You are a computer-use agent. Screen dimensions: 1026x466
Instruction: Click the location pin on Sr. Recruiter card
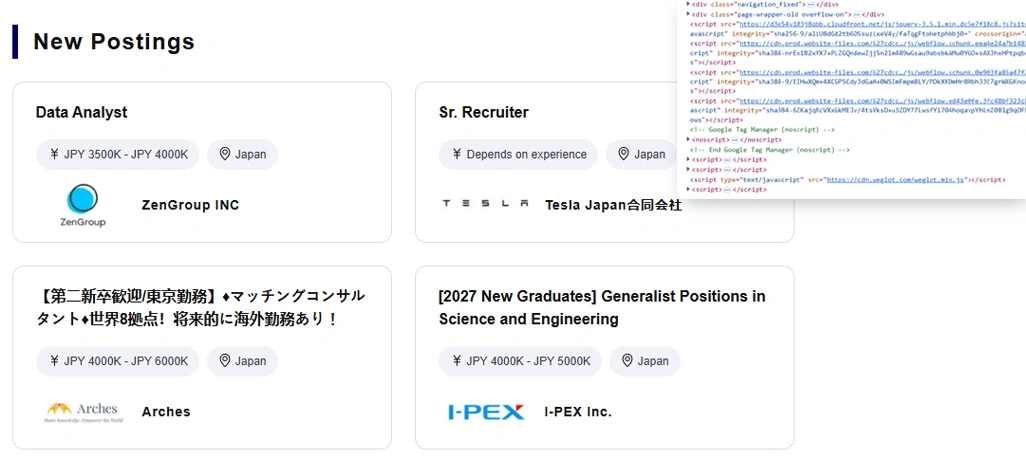click(624, 154)
